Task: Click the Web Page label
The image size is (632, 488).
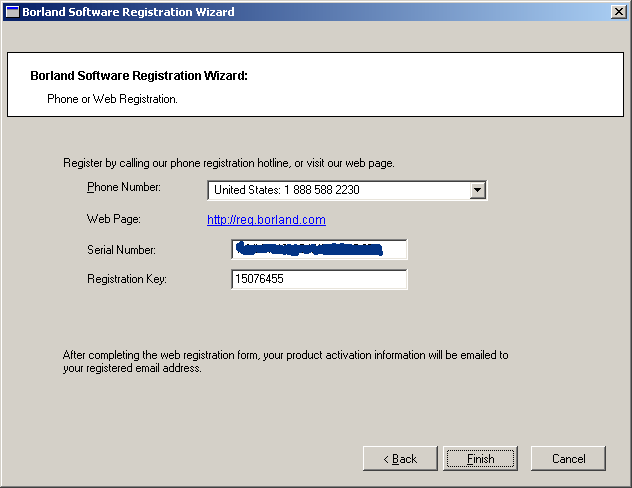Action: tap(113, 219)
